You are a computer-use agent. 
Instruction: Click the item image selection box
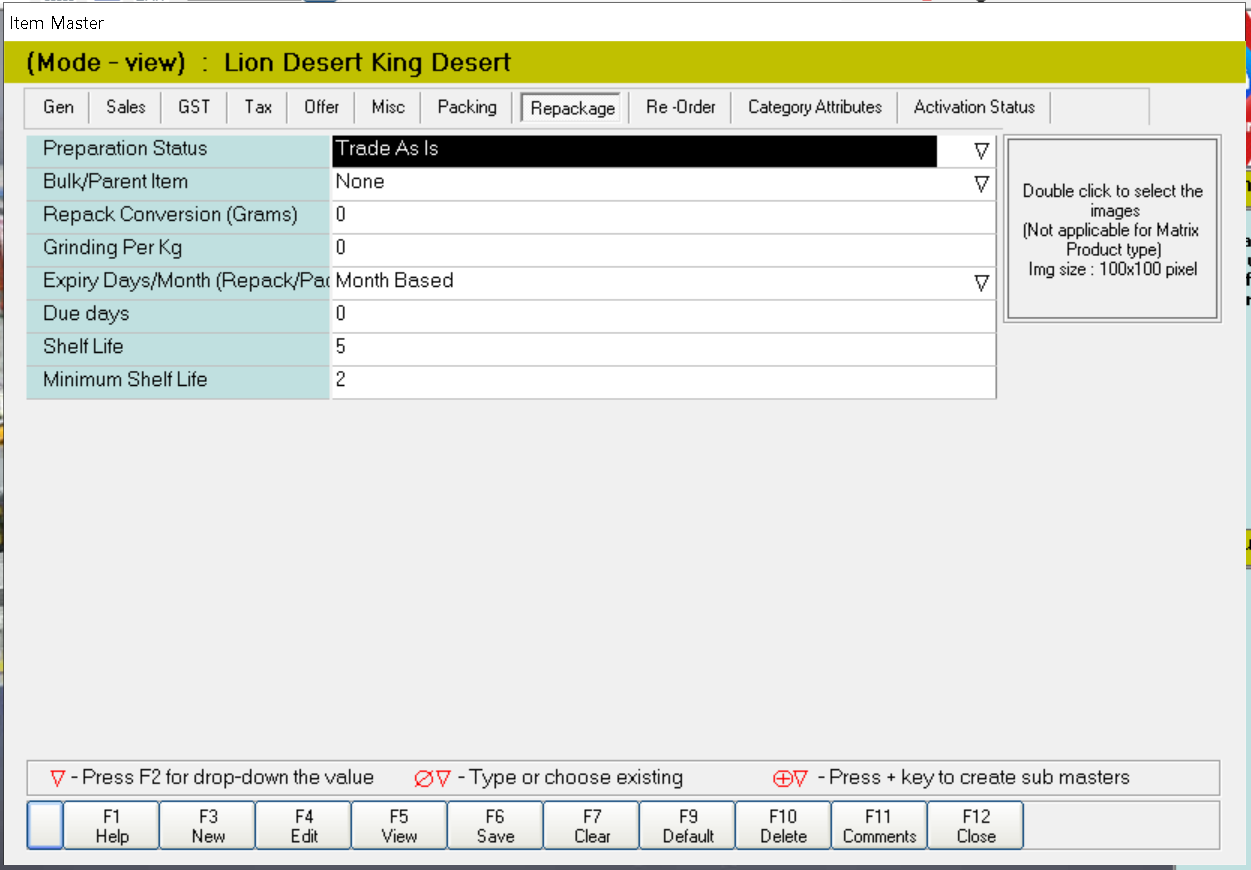(x=1112, y=229)
